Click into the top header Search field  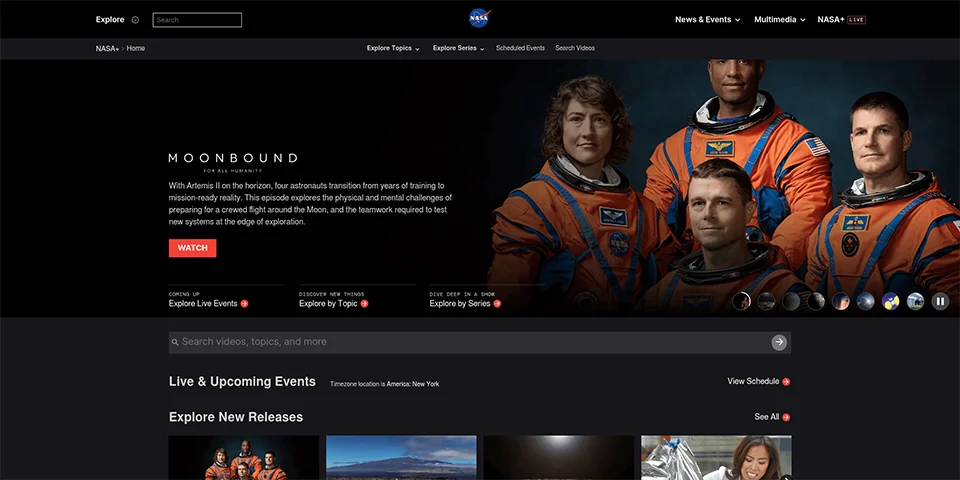(x=197, y=20)
